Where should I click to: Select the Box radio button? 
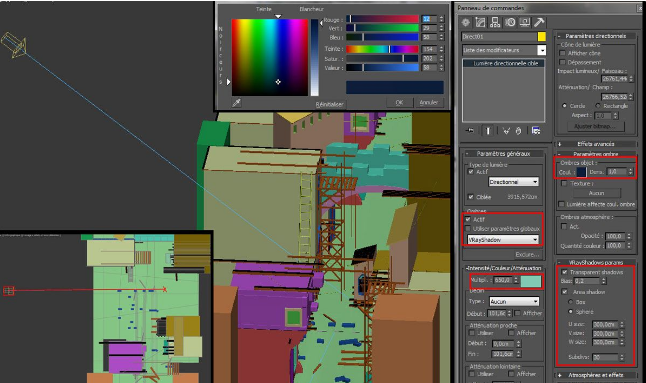pos(571,302)
